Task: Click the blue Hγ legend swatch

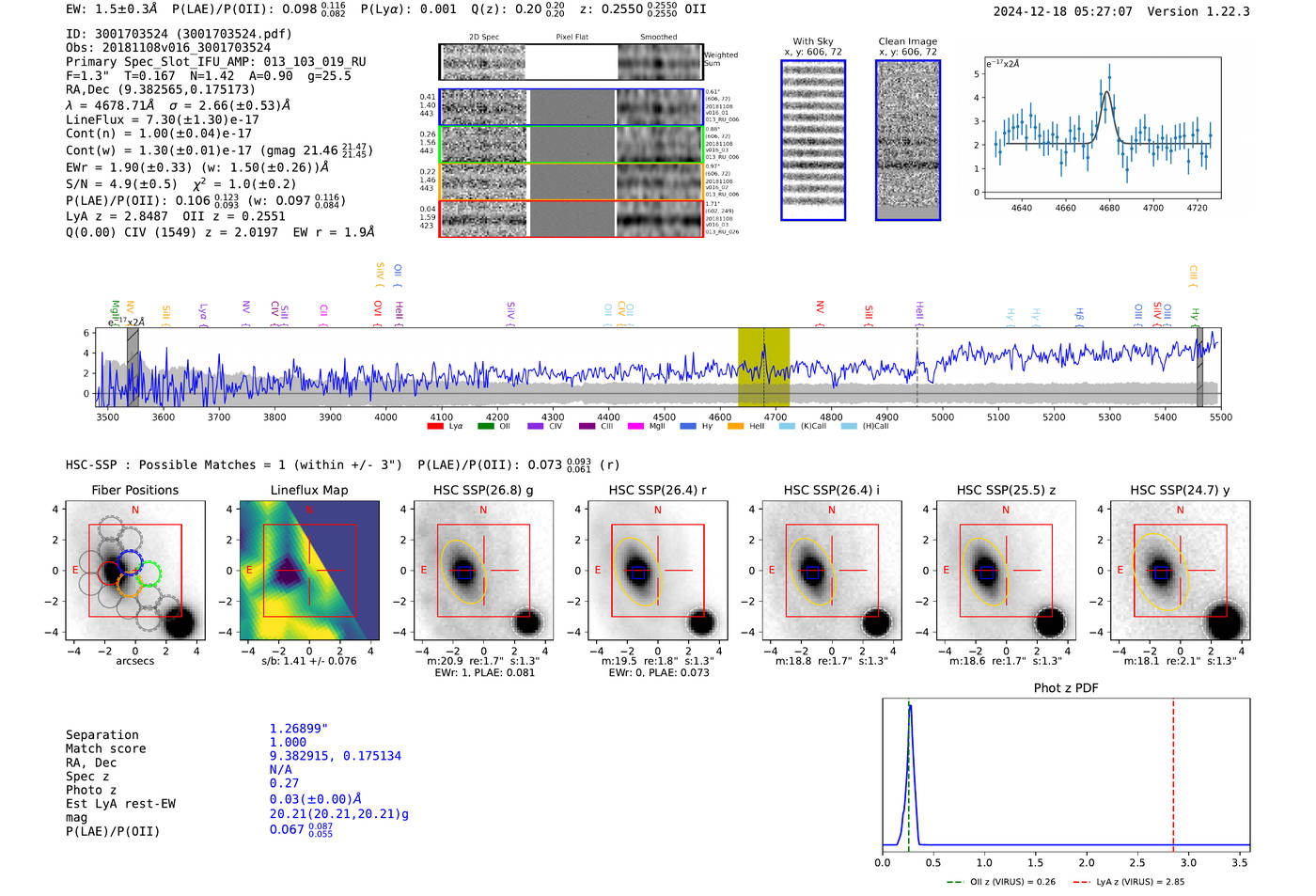Action: coord(688,426)
